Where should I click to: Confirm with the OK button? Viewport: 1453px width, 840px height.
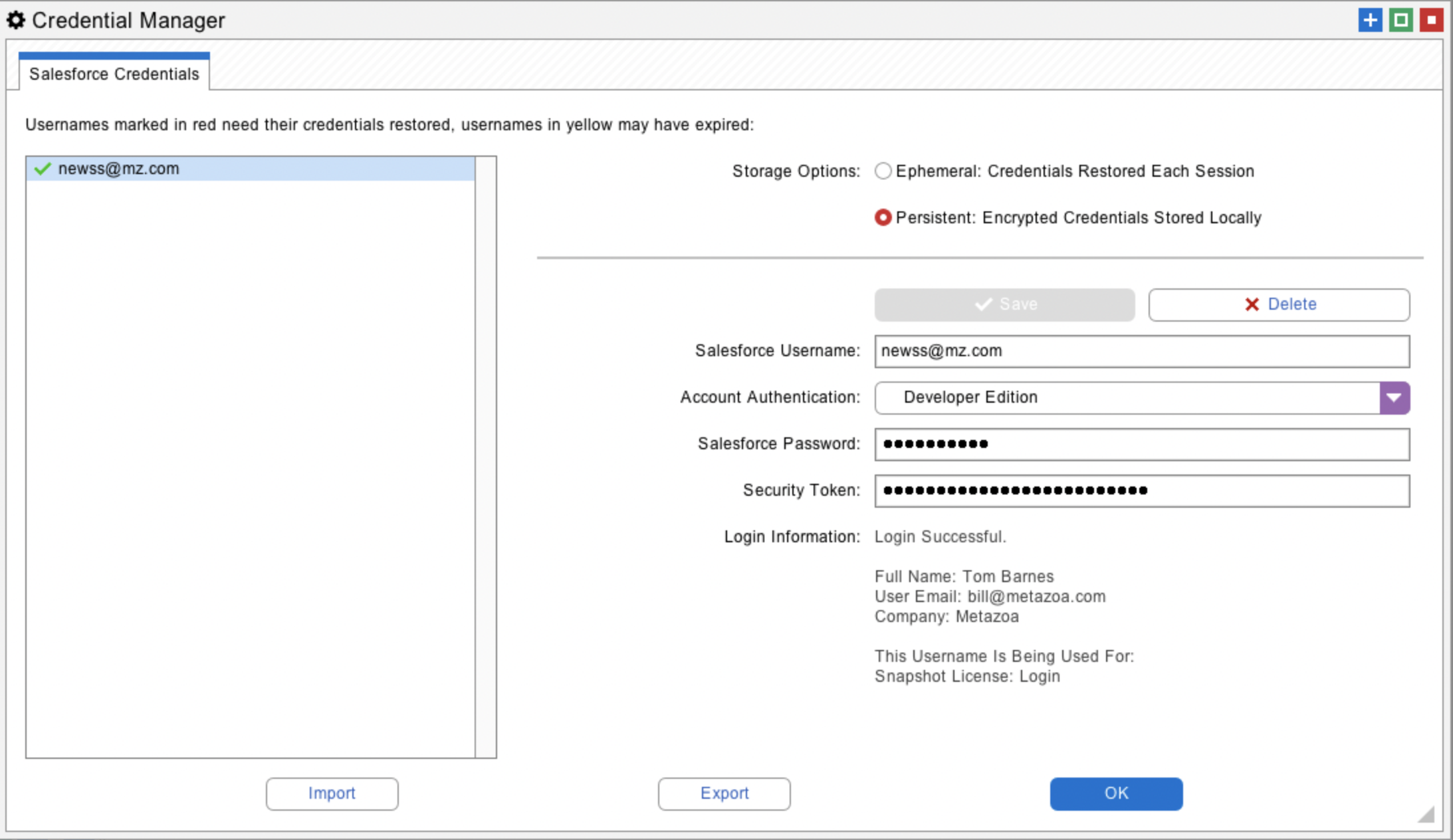pyautogui.click(x=1116, y=793)
